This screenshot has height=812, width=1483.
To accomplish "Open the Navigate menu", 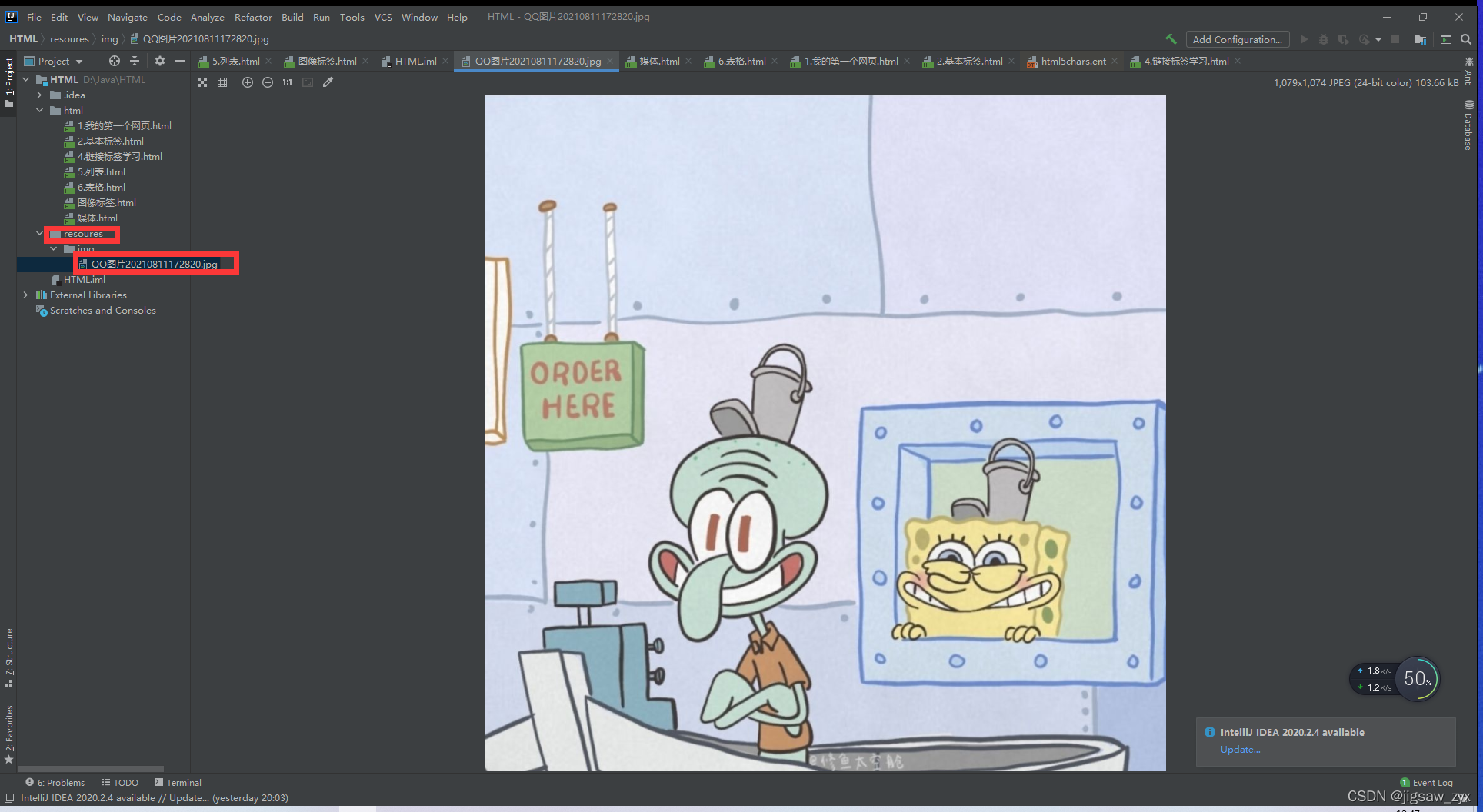I will tap(127, 17).
